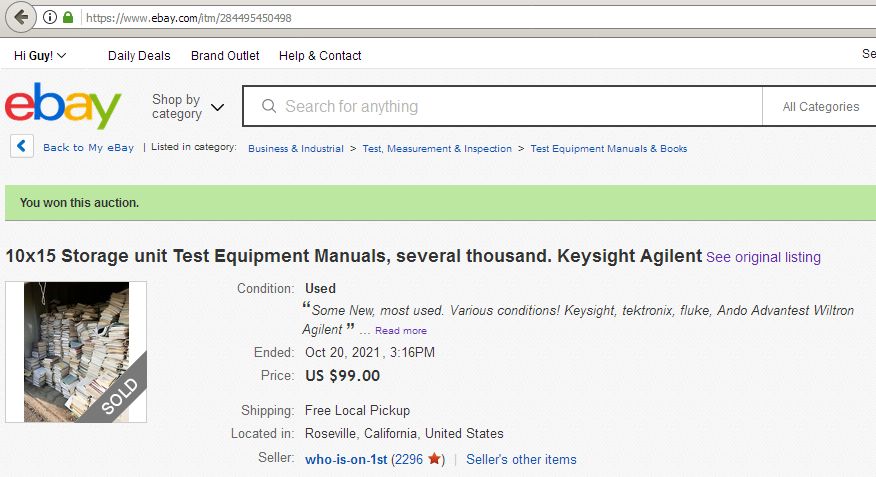Open seller who-is-on-1st profile

coord(346,459)
